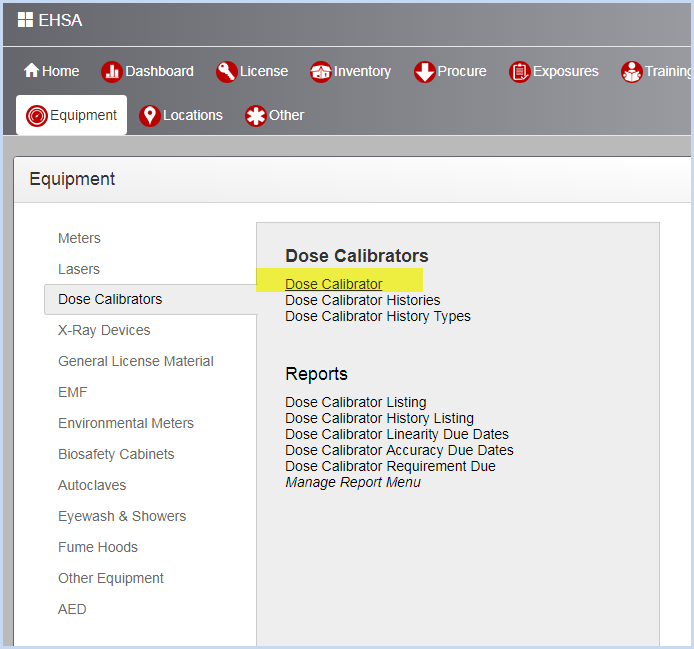Click the Equipment panel heading text
Screen dimensions: 694x649
(72, 179)
